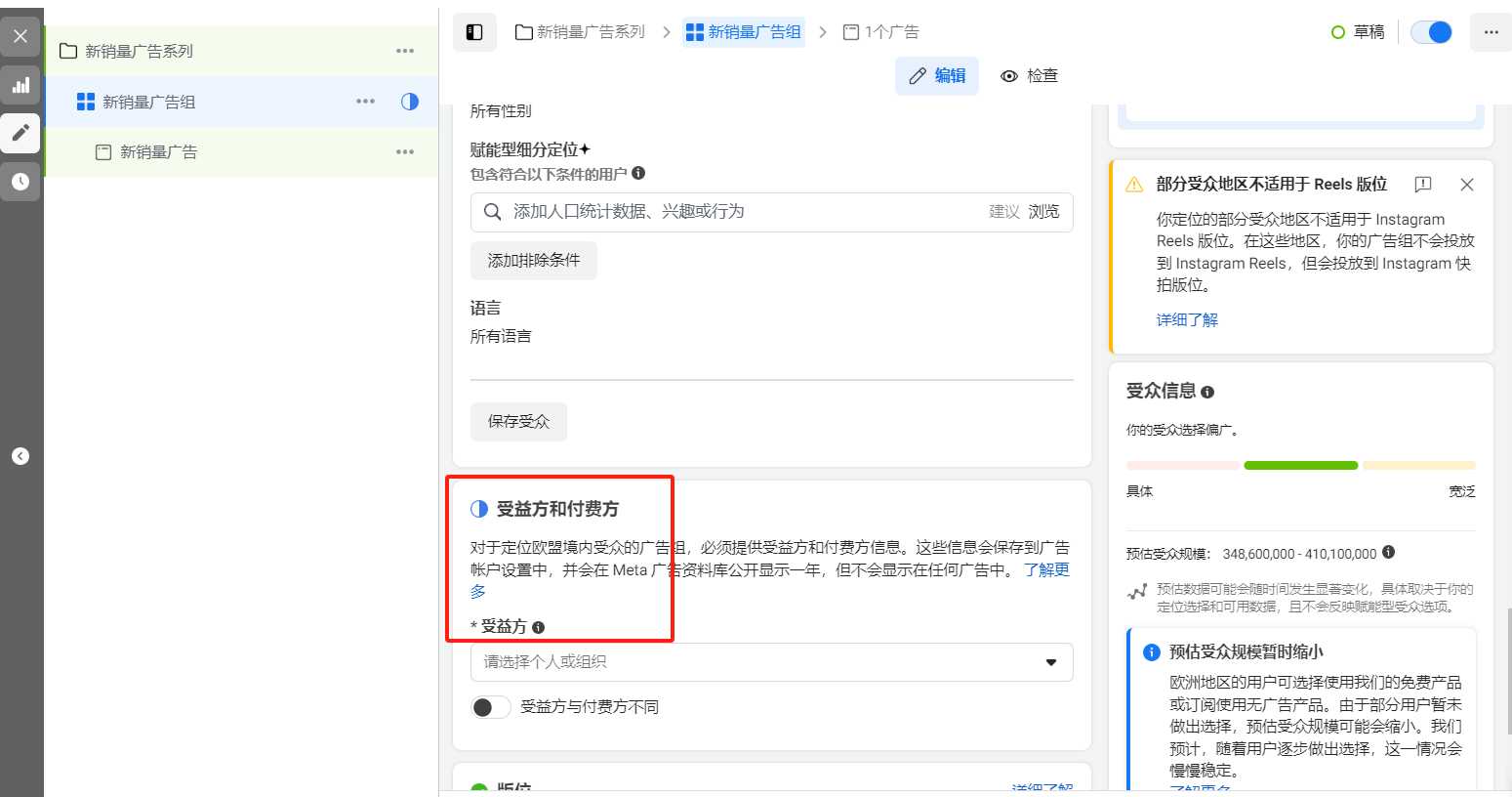Click info icon next to 受众信息
The image size is (1512, 797).
1207,392
